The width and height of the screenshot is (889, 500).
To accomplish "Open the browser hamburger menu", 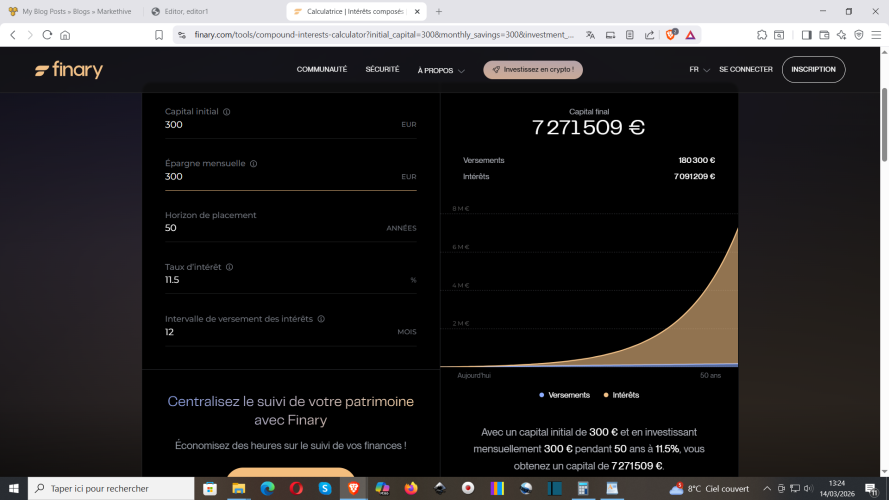I will tap(876, 34).
